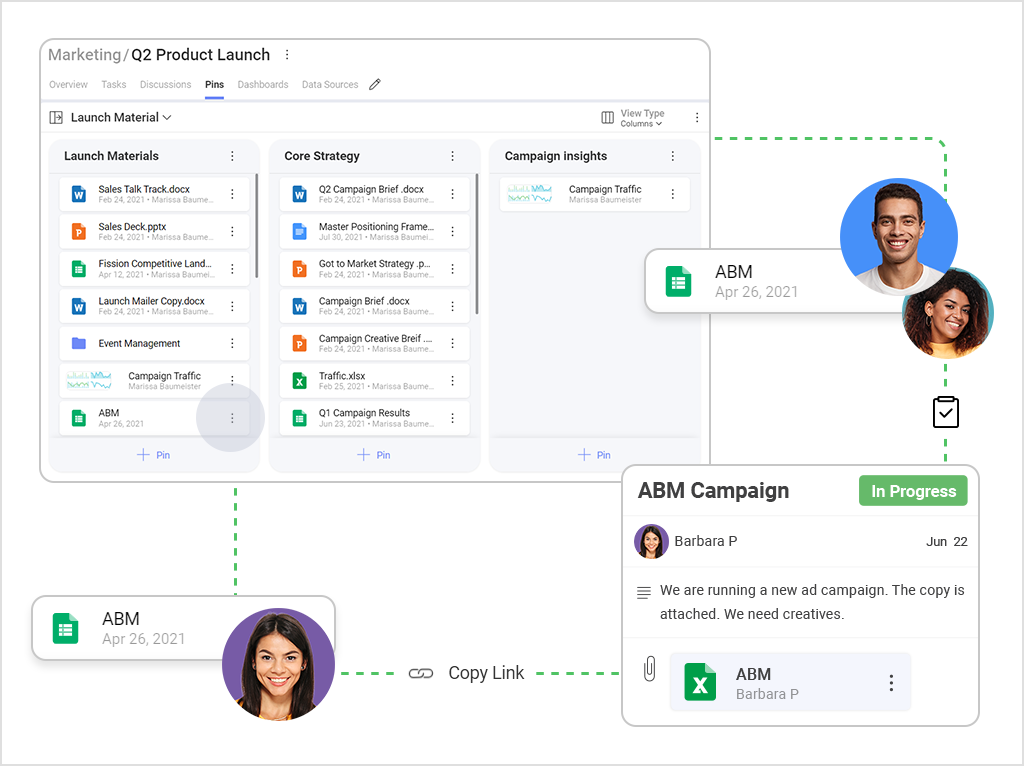Image resolution: width=1024 pixels, height=766 pixels.
Task: Click Barbara P's avatar on the campaign card
Action: coord(651,541)
